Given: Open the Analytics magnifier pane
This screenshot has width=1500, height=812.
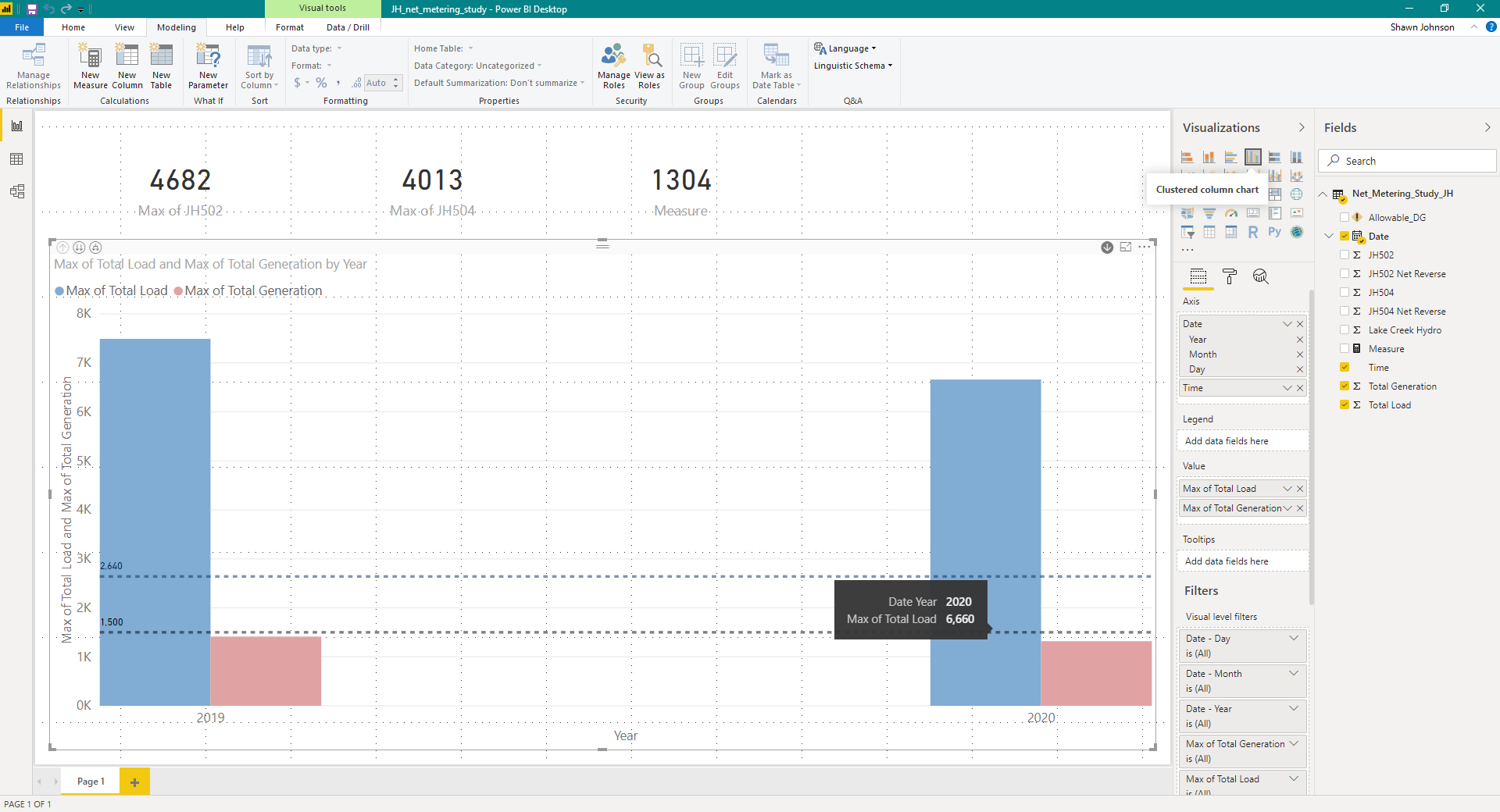Looking at the screenshot, I should pos(1260,276).
